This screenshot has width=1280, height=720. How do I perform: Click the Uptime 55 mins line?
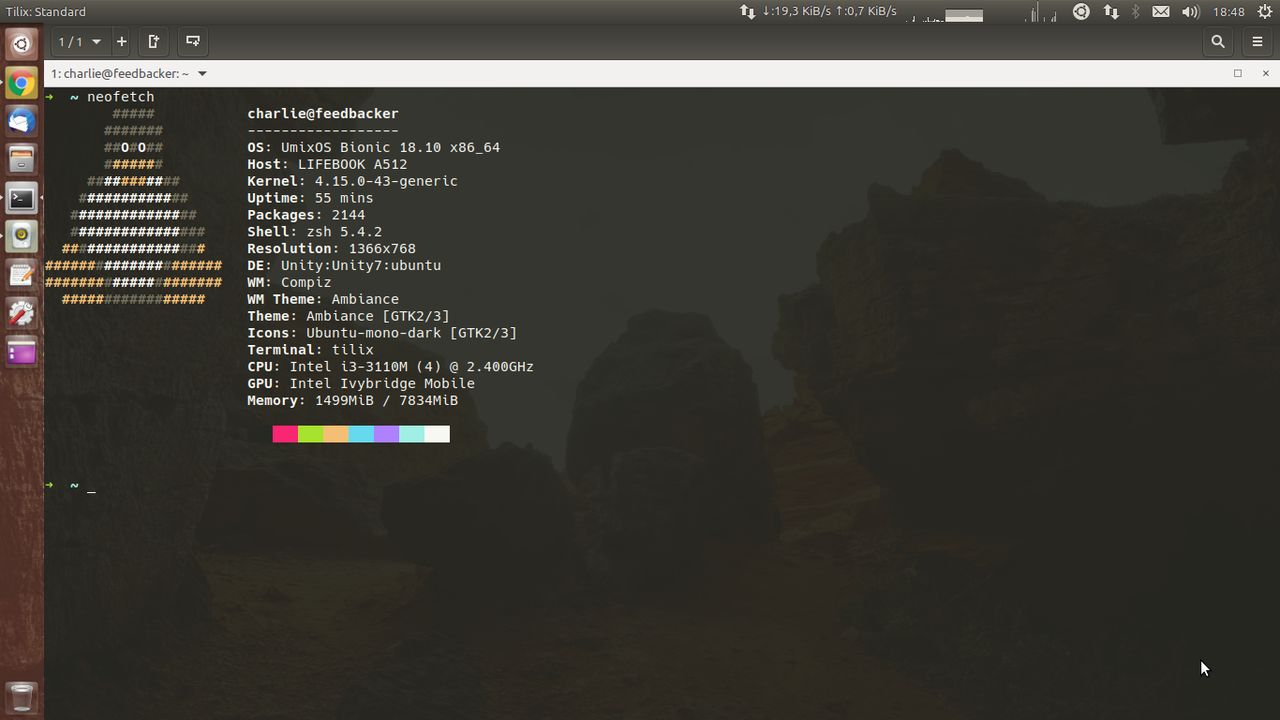[310, 198]
